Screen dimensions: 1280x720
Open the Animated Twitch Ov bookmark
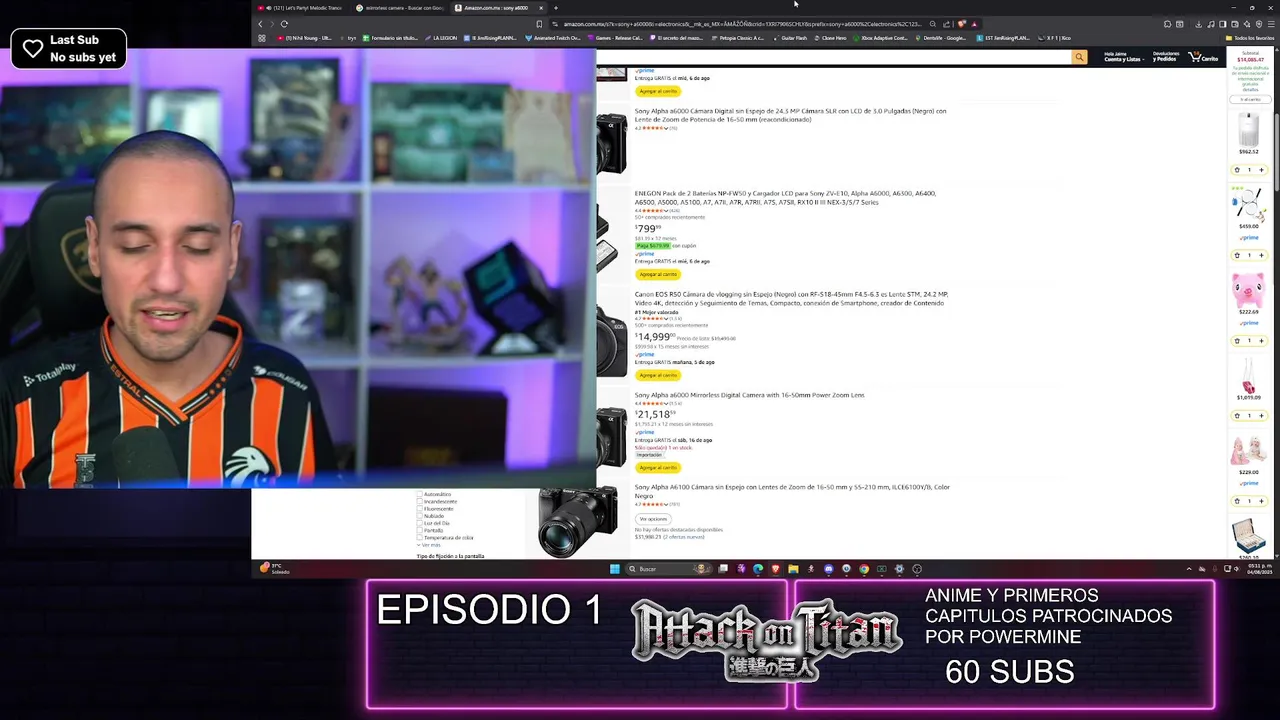coord(553,38)
